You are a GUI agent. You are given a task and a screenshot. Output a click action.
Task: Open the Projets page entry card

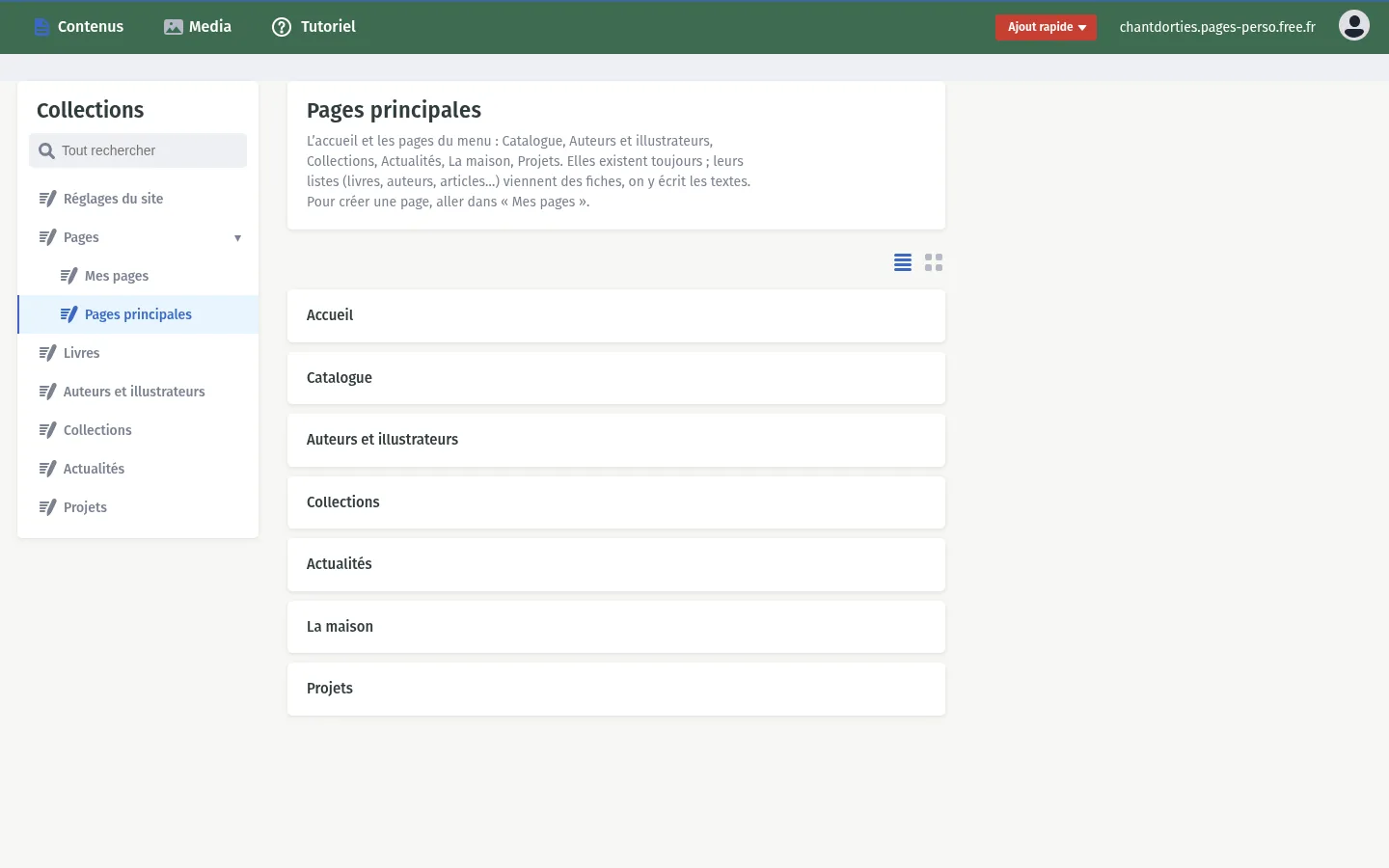[x=616, y=689]
